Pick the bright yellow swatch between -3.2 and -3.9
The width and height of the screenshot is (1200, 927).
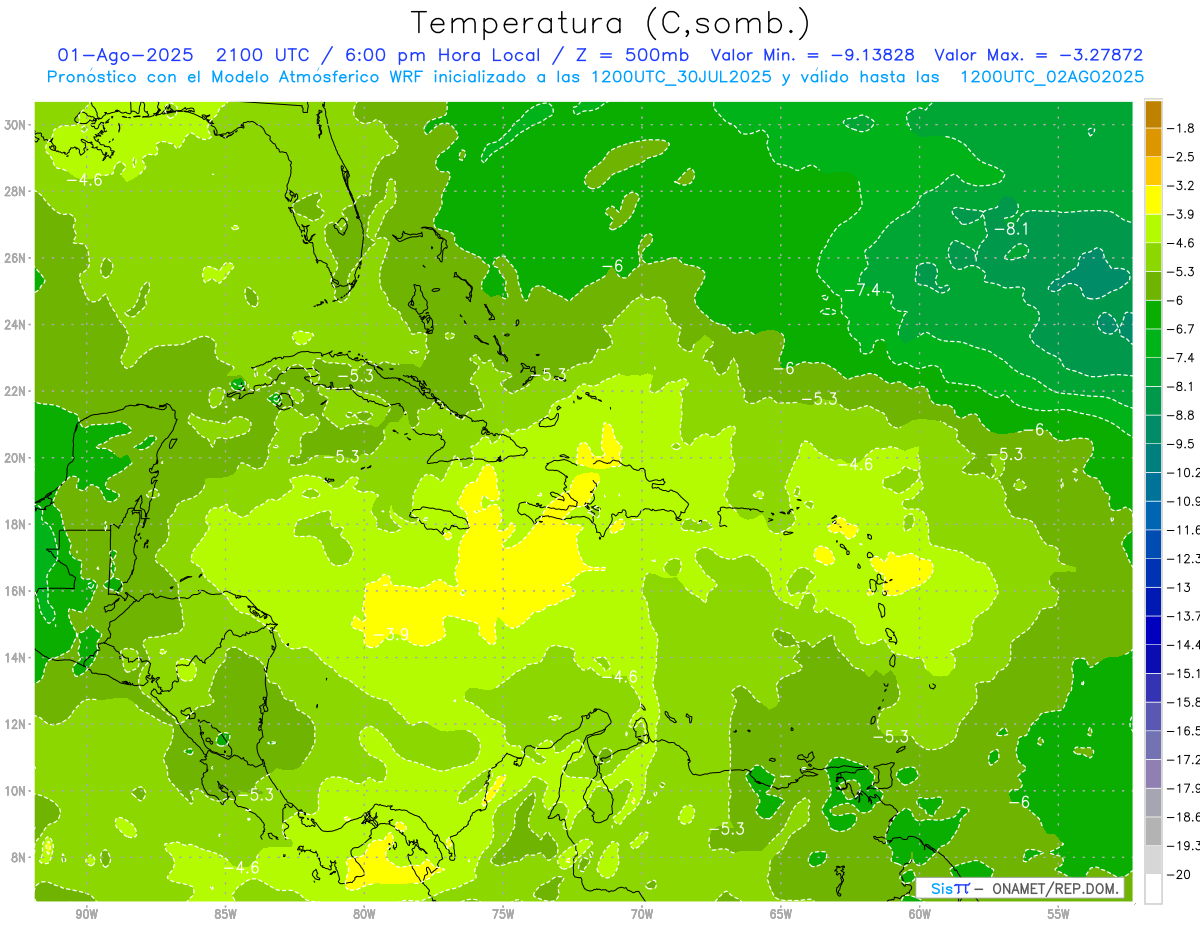coord(1153,199)
